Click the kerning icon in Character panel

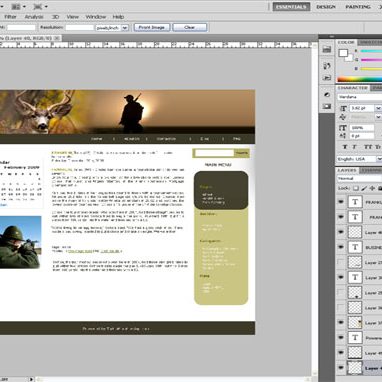point(343,117)
